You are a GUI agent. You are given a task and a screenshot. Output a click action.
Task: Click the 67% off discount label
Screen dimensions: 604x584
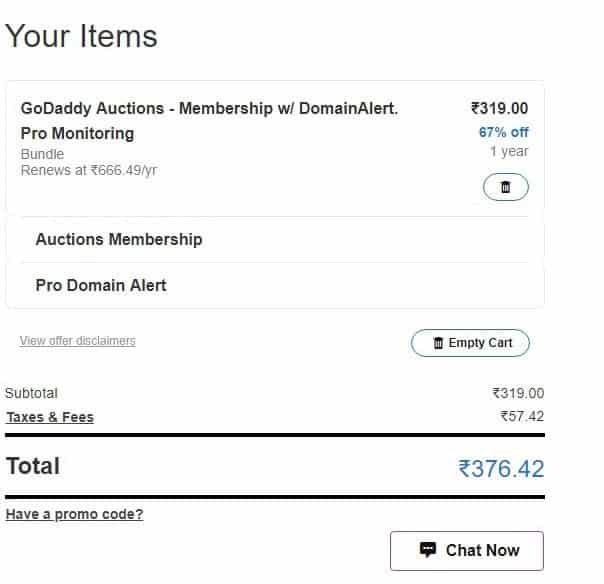click(x=503, y=132)
